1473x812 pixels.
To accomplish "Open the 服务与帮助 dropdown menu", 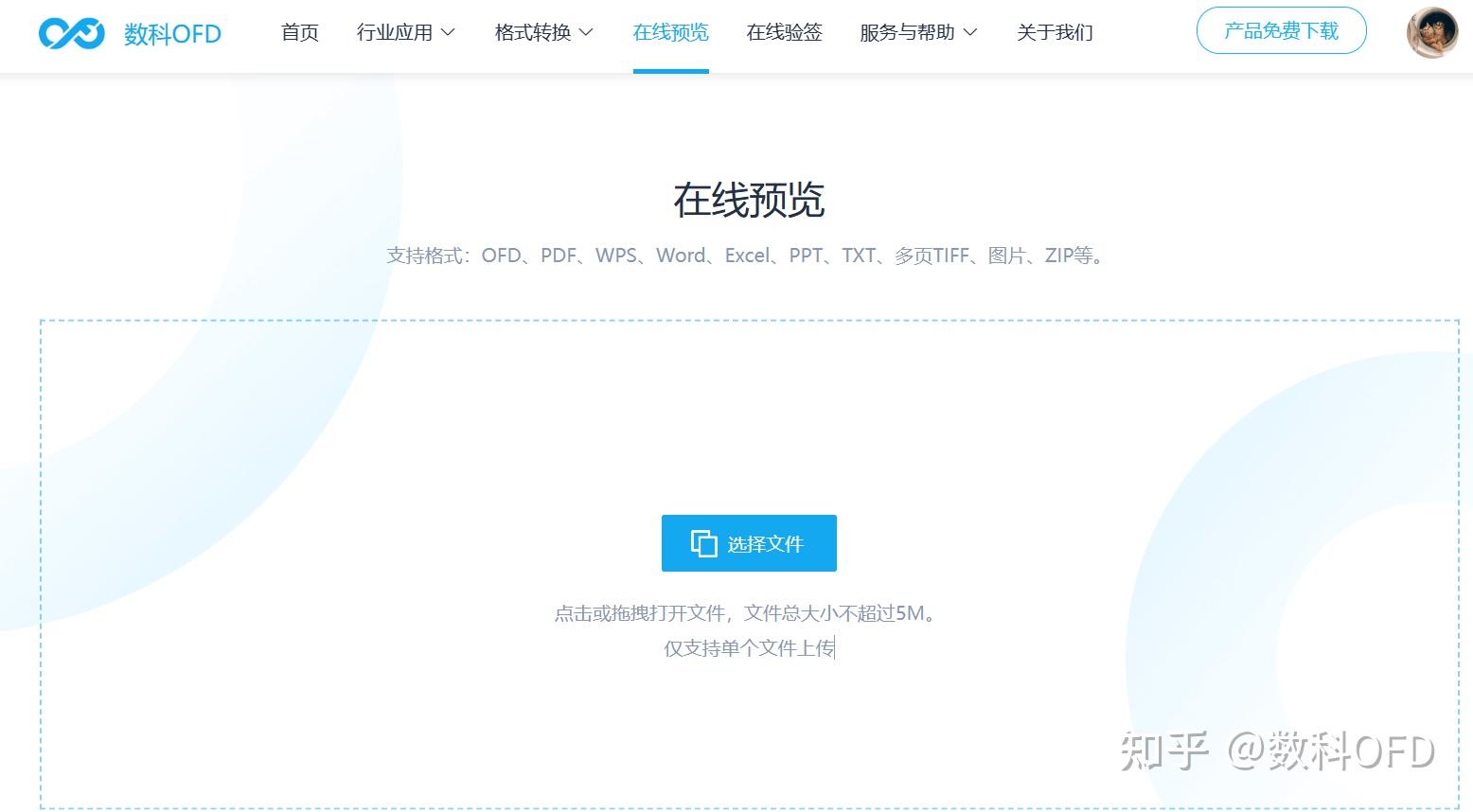I will pyautogui.click(x=907, y=31).
